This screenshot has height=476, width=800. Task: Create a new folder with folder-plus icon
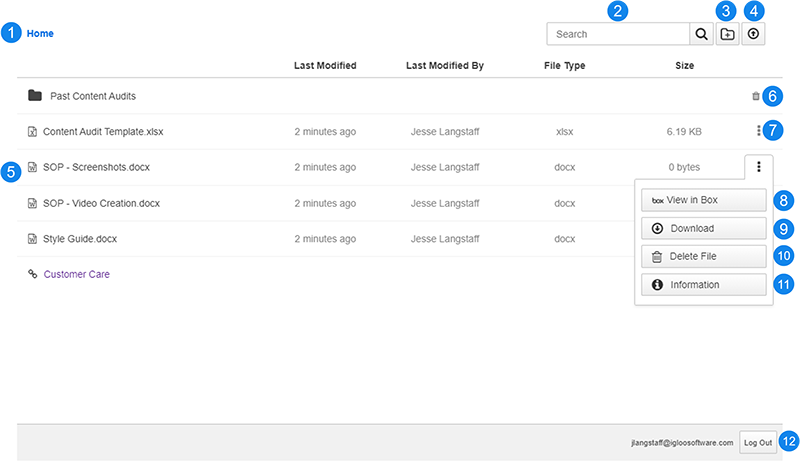point(727,34)
